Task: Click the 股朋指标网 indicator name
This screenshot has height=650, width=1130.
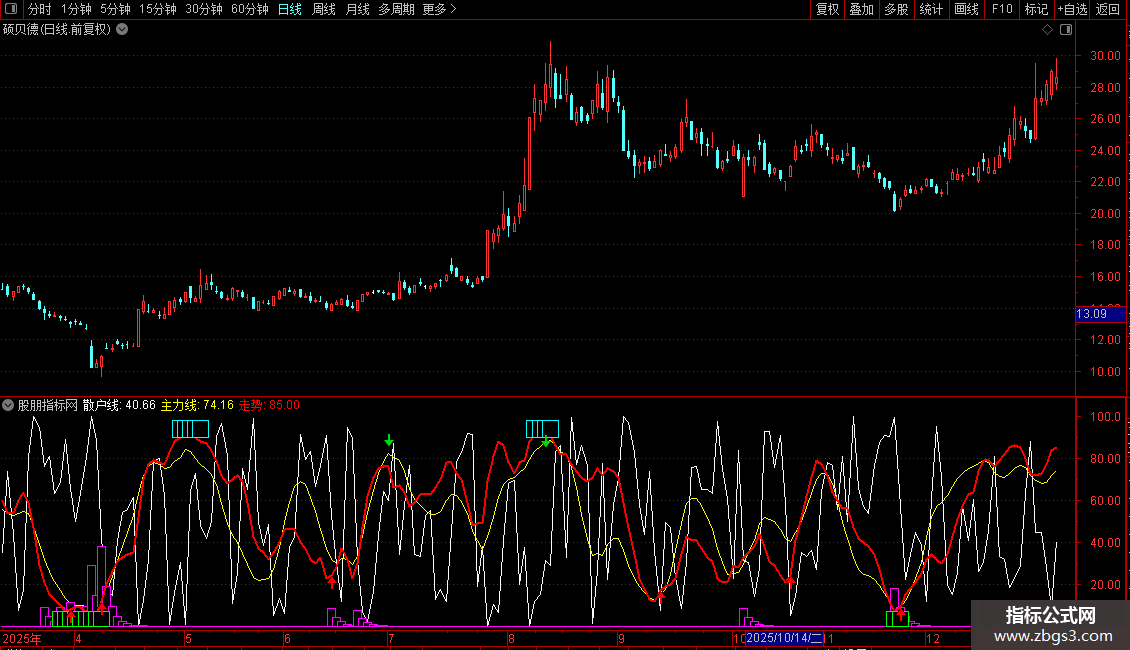Action: point(48,405)
